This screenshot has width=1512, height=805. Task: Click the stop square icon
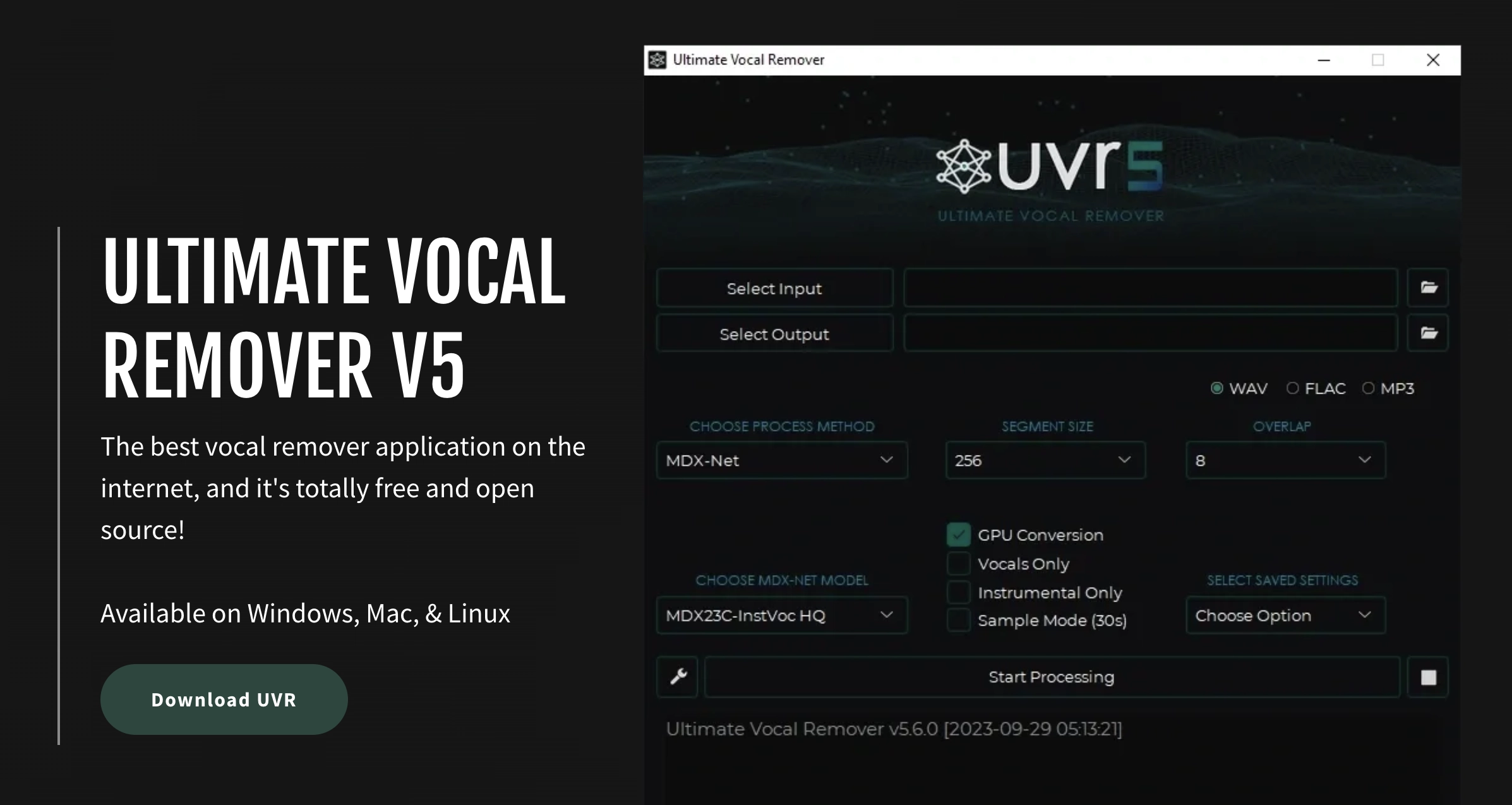1428,677
